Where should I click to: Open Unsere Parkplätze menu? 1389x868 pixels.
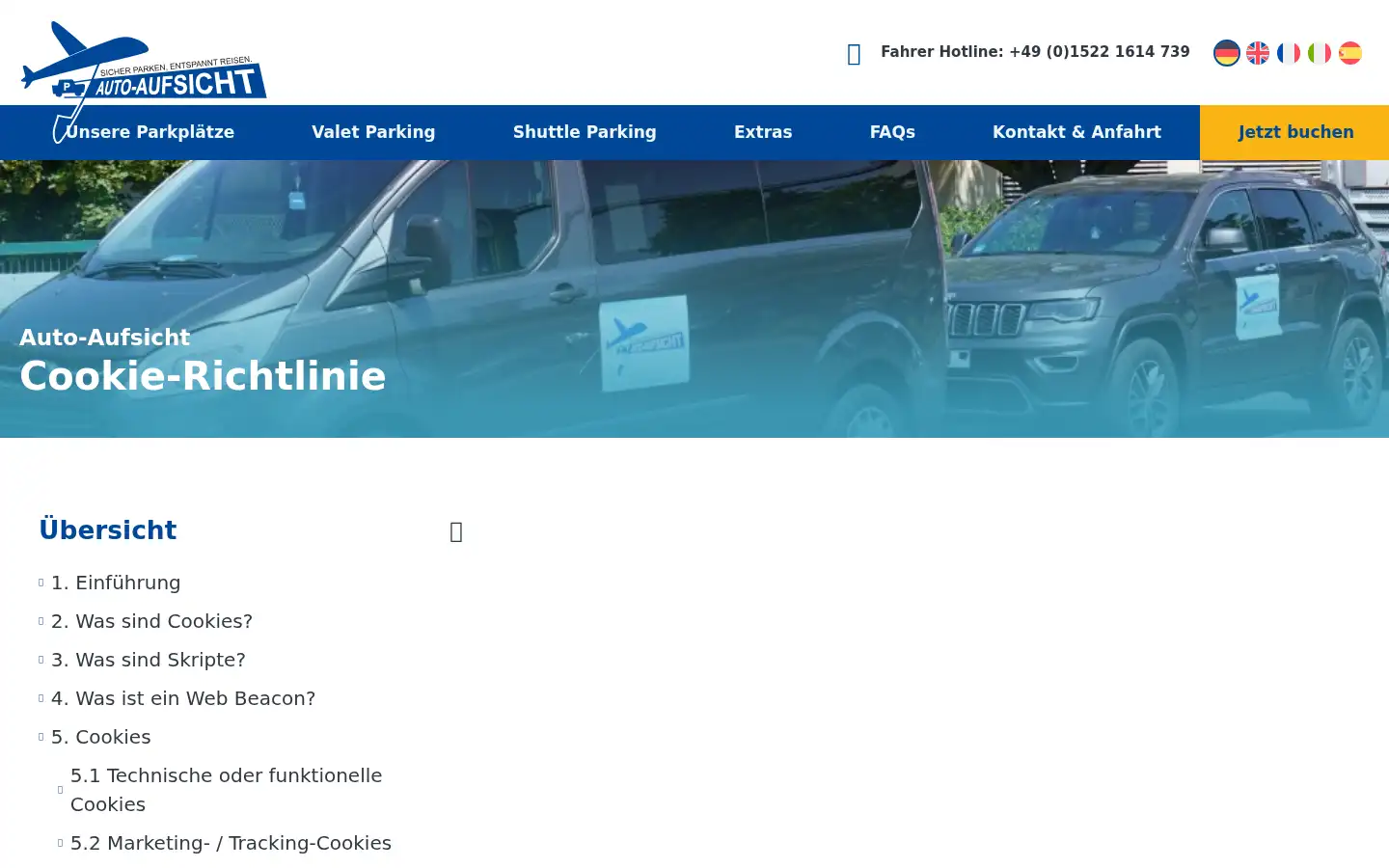pos(150,132)
